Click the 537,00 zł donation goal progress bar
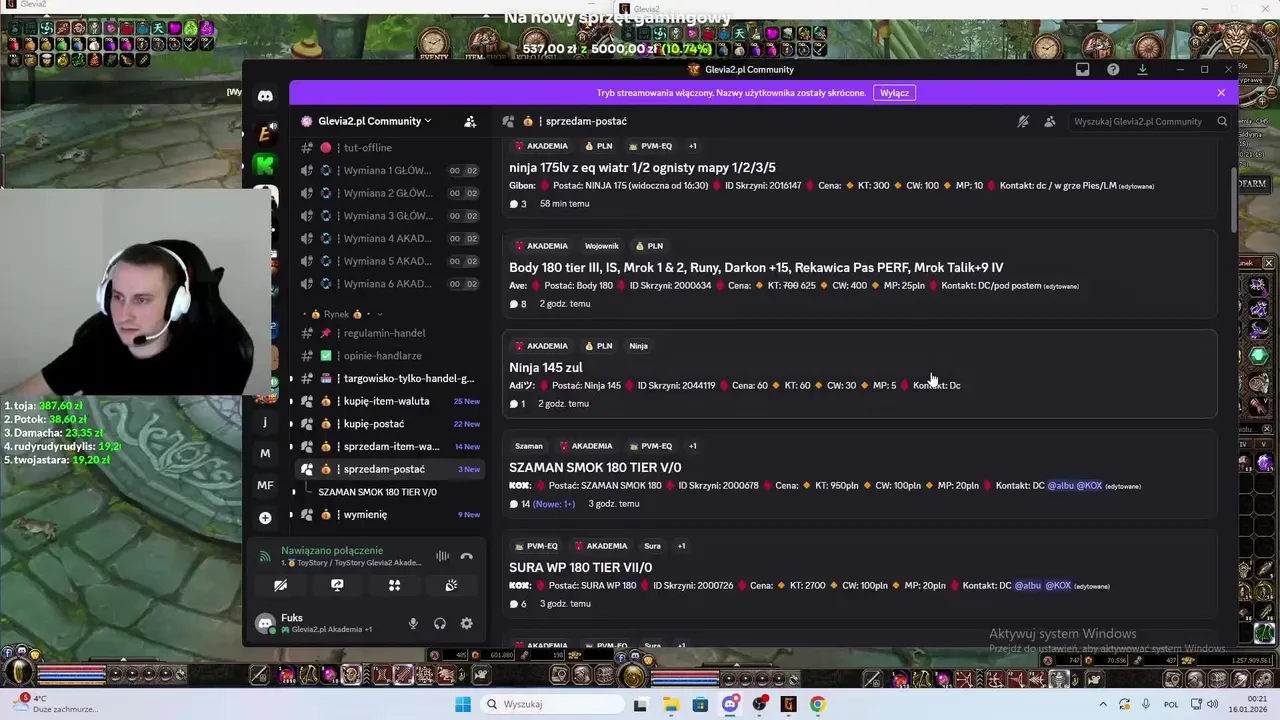Viewport: 1280px width, 720px height. point(617,48)
